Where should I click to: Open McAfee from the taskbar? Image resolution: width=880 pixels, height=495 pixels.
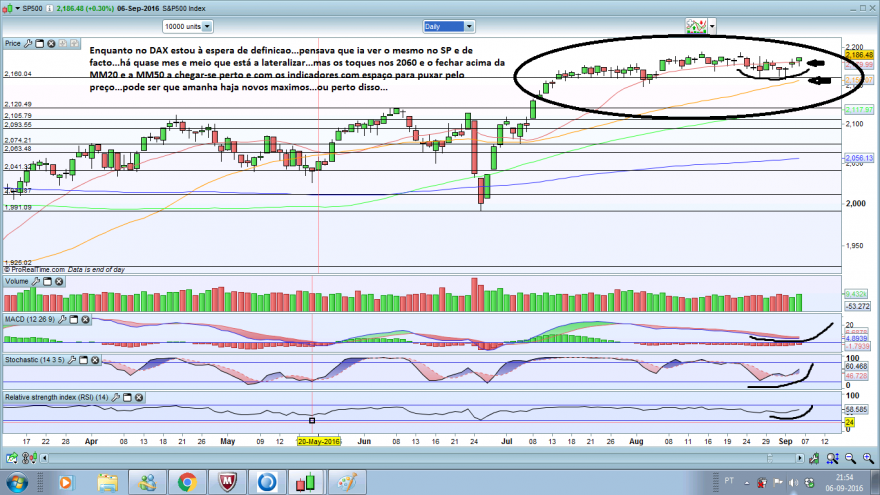[x=227, y=482]
